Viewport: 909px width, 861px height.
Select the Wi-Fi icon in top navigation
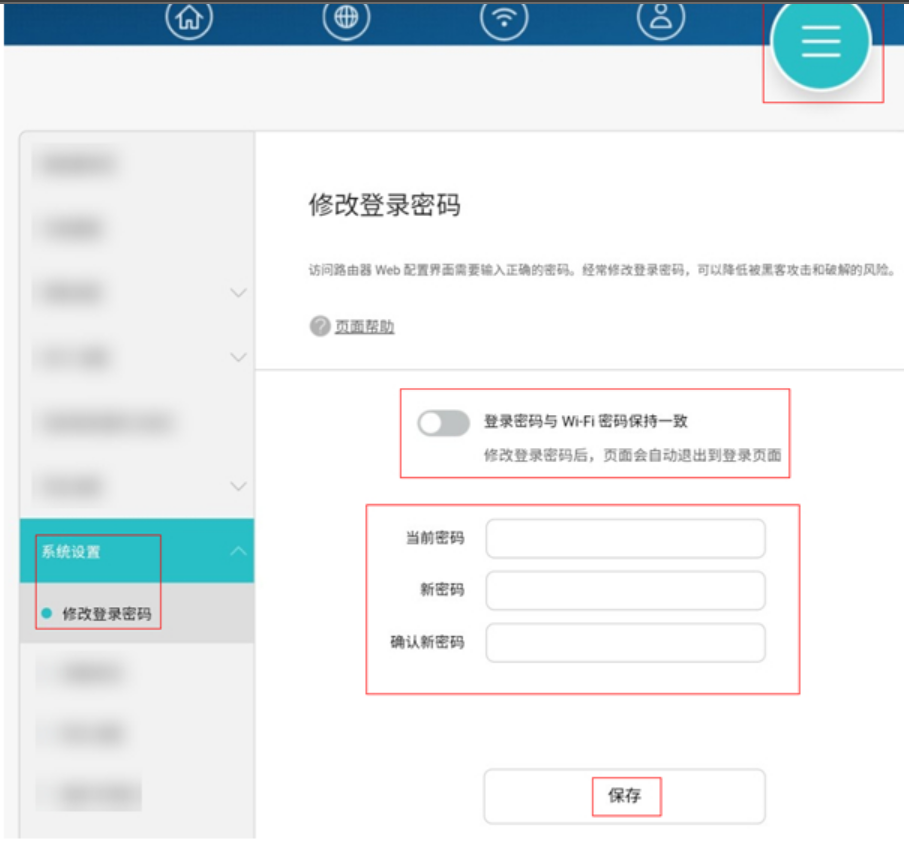(504, 19)
